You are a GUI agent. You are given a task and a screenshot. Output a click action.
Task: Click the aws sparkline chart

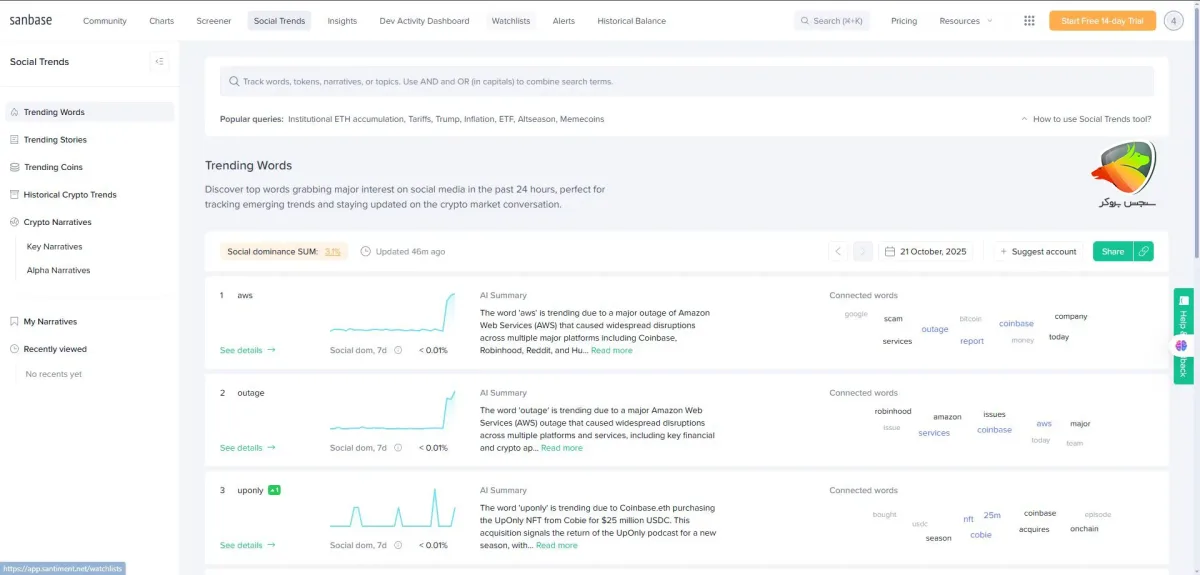[392, 313]
